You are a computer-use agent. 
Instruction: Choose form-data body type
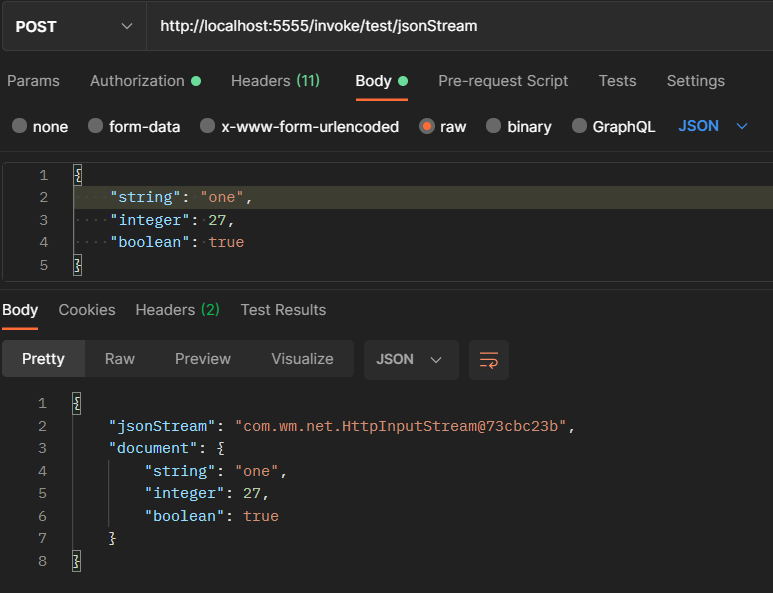134,126
